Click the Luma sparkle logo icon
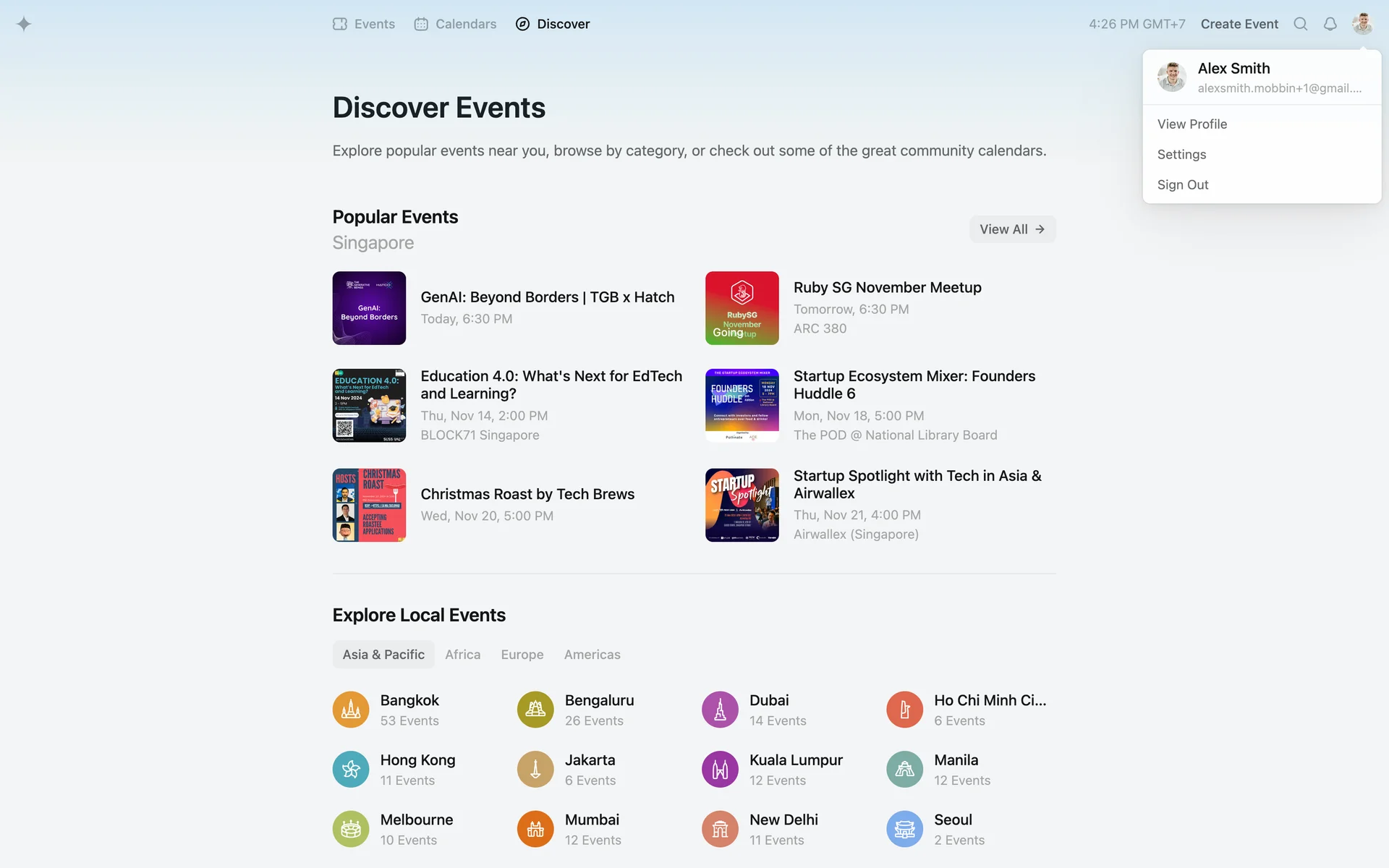Viewport: 1389px width, 868px height. point(24,24)
